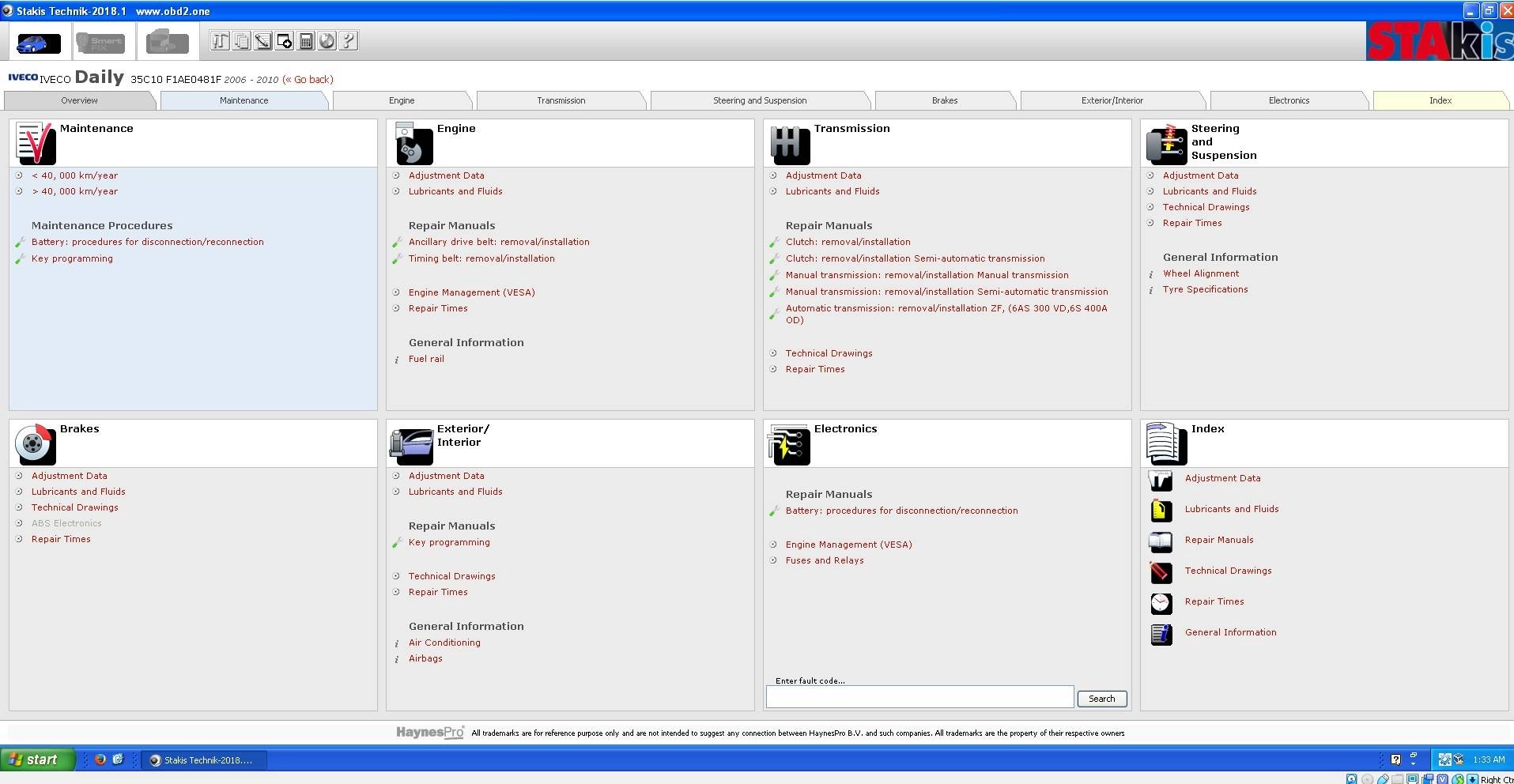The width and height of the screenshot is (1514, 784).
Task: Click the Go back link
Action: click(308, 80)
